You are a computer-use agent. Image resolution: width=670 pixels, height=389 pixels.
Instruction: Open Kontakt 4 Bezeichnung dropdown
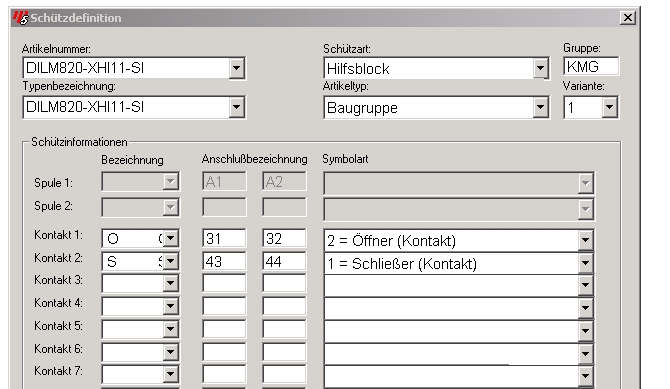(170, 306)
